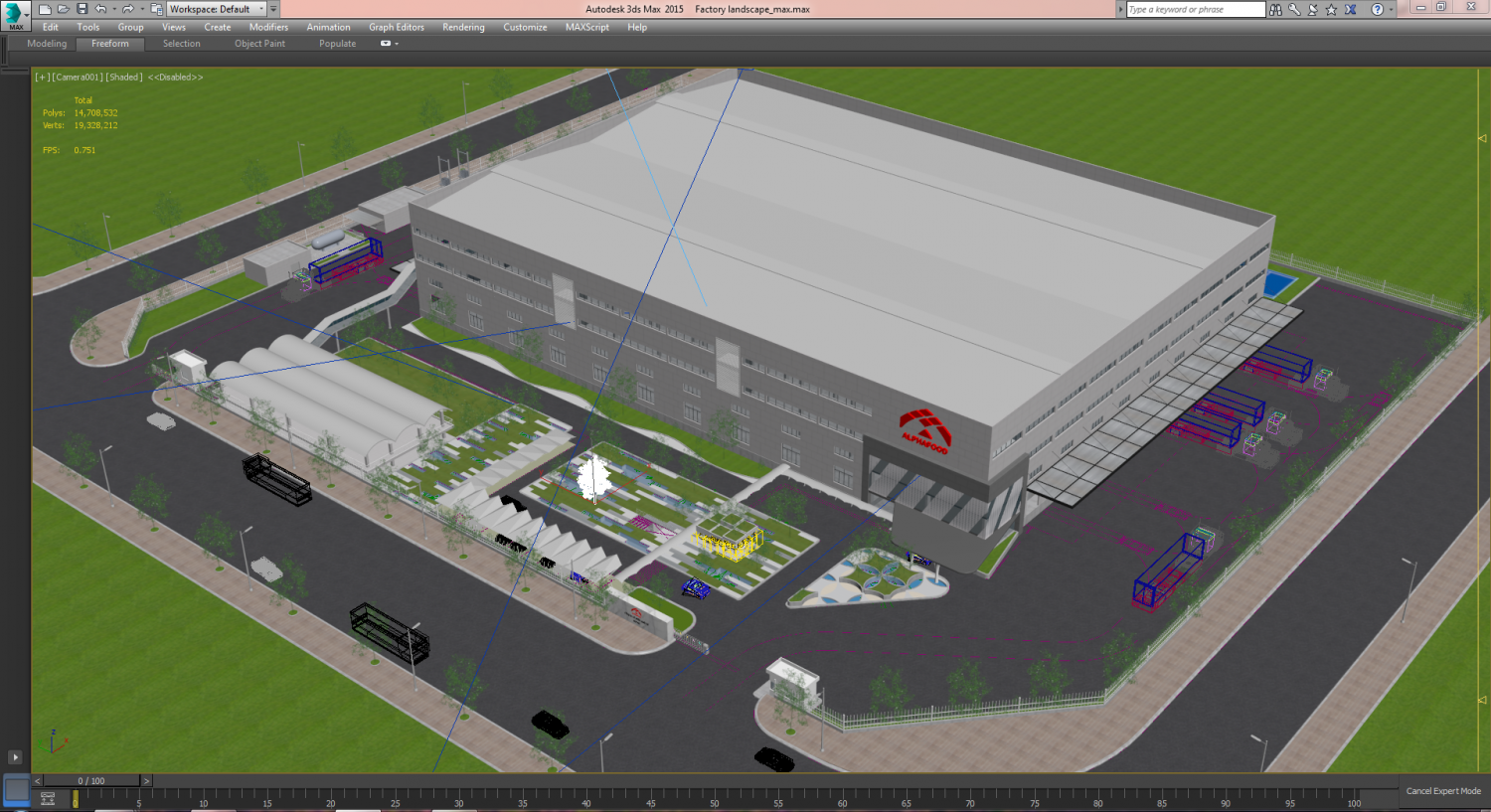Switch to the Modeling ribbon tab
The image size is (1491, 812).
click(x=46, y=44)
